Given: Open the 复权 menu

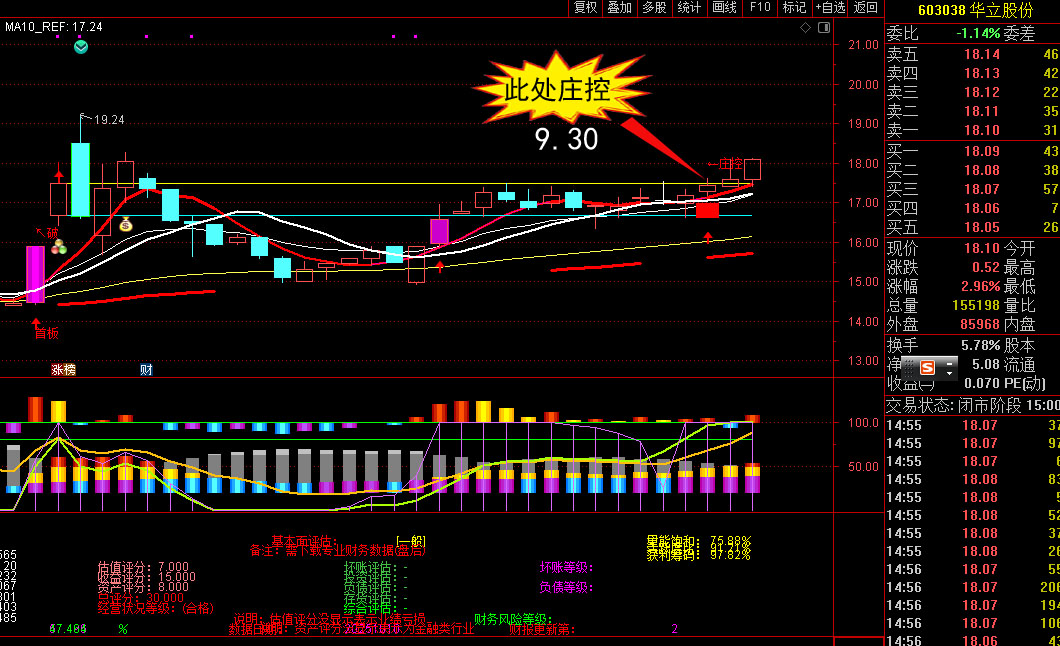Looking at the screenshot, I should click(585, 8).
